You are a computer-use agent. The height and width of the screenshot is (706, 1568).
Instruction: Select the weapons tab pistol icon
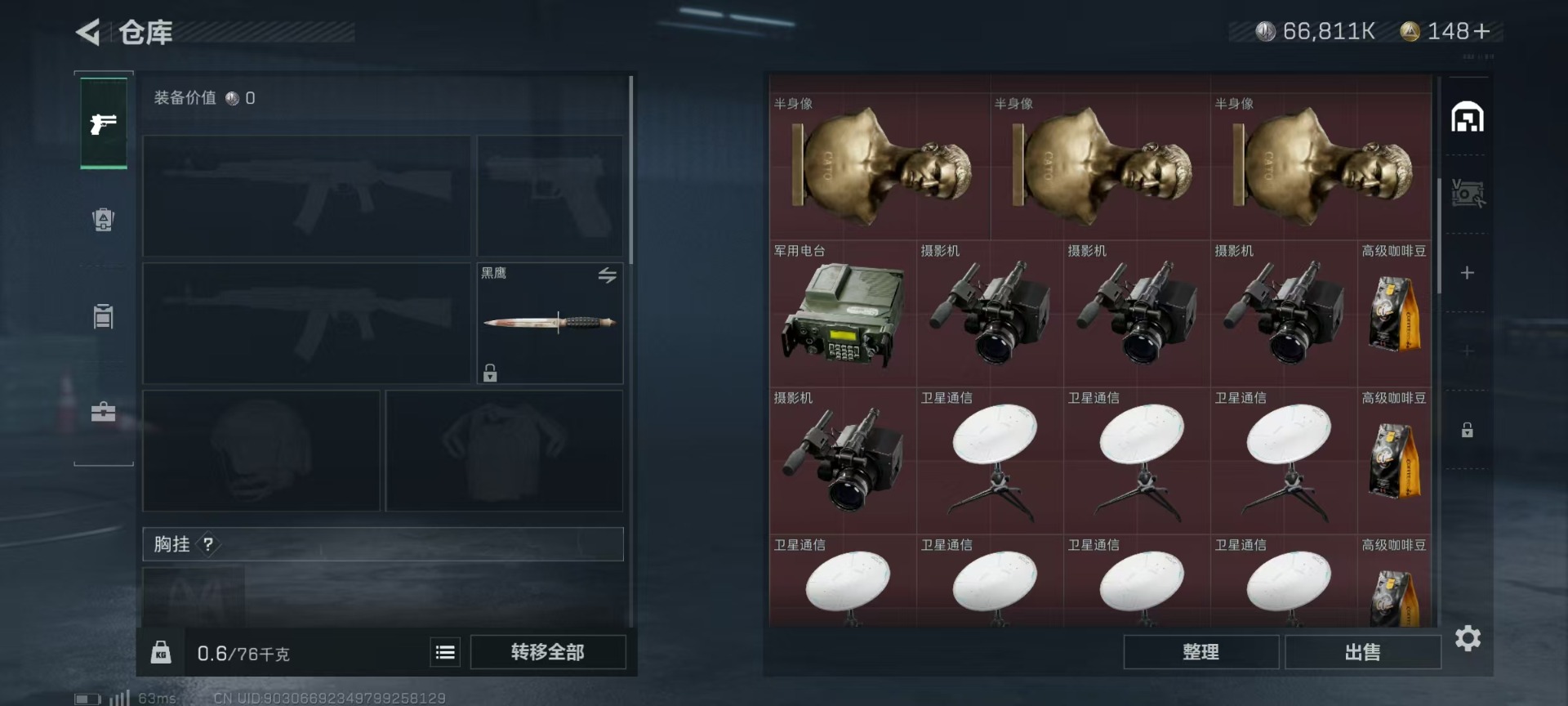click(x=104, y=123)
